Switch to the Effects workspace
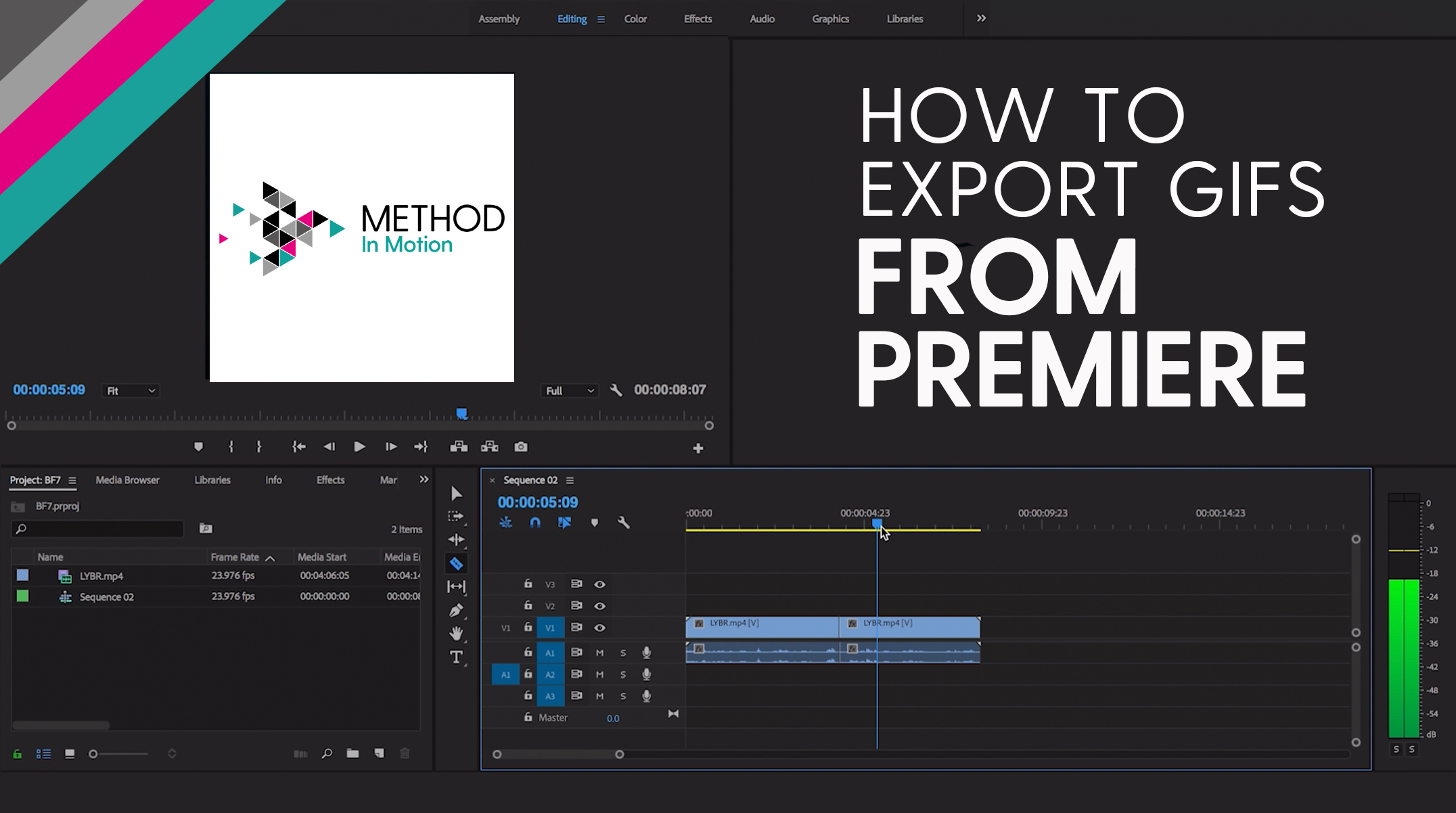1456x813 pixels. (x=698, y=19)
